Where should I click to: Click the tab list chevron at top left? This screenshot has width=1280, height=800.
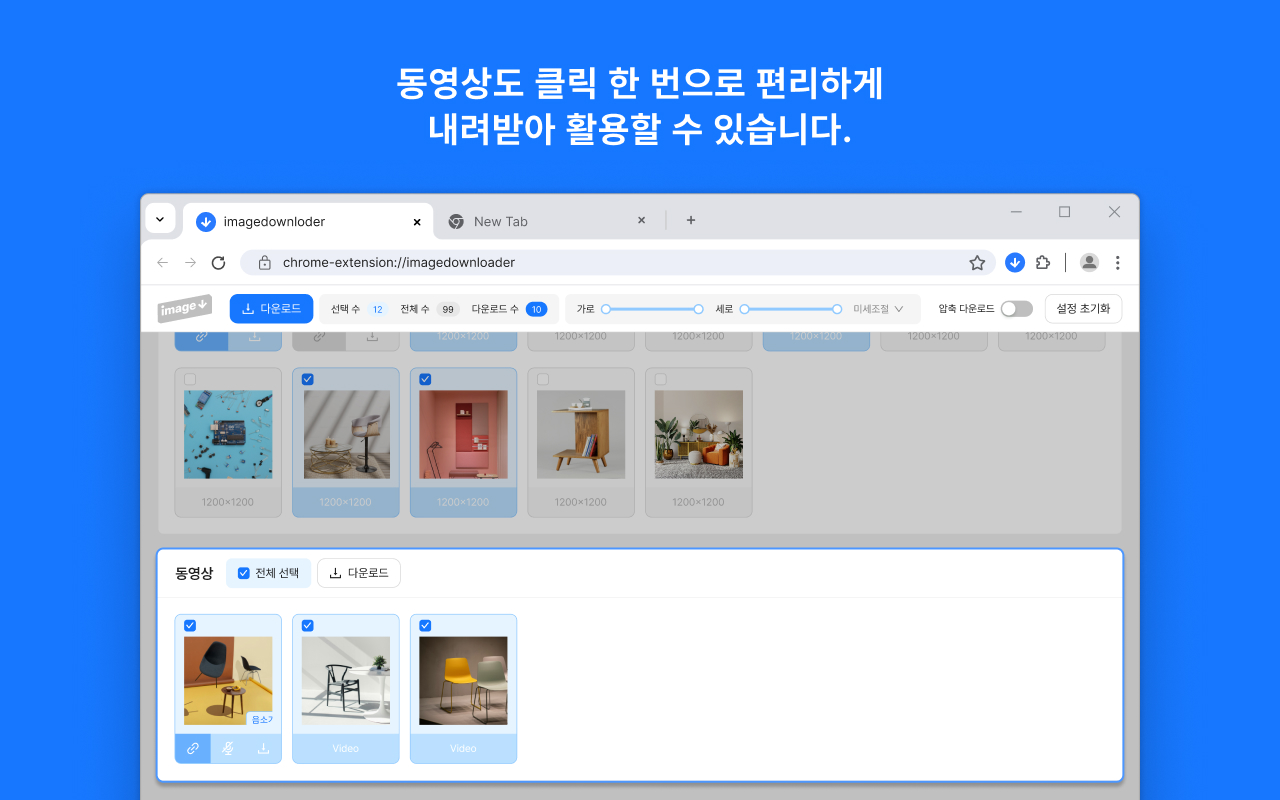pyautogui.click(x=160, y=219)
